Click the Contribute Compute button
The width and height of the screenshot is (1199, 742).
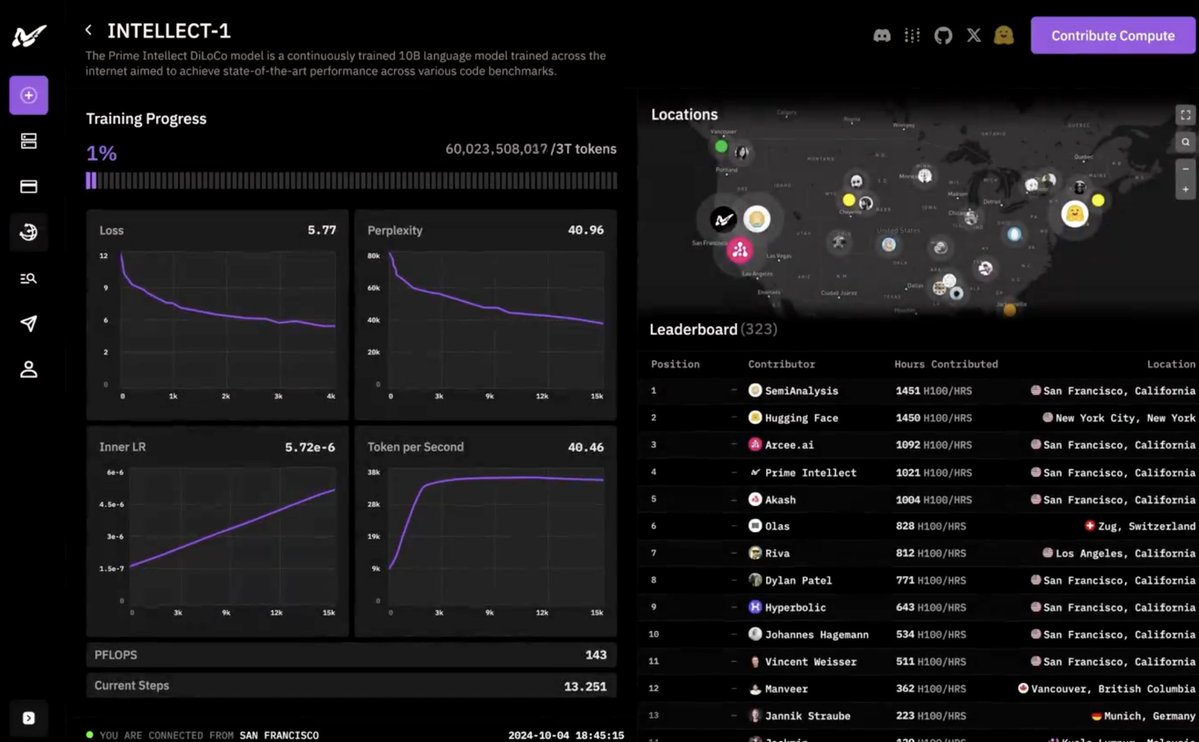pyautogui.click(x=1113, y=35)
